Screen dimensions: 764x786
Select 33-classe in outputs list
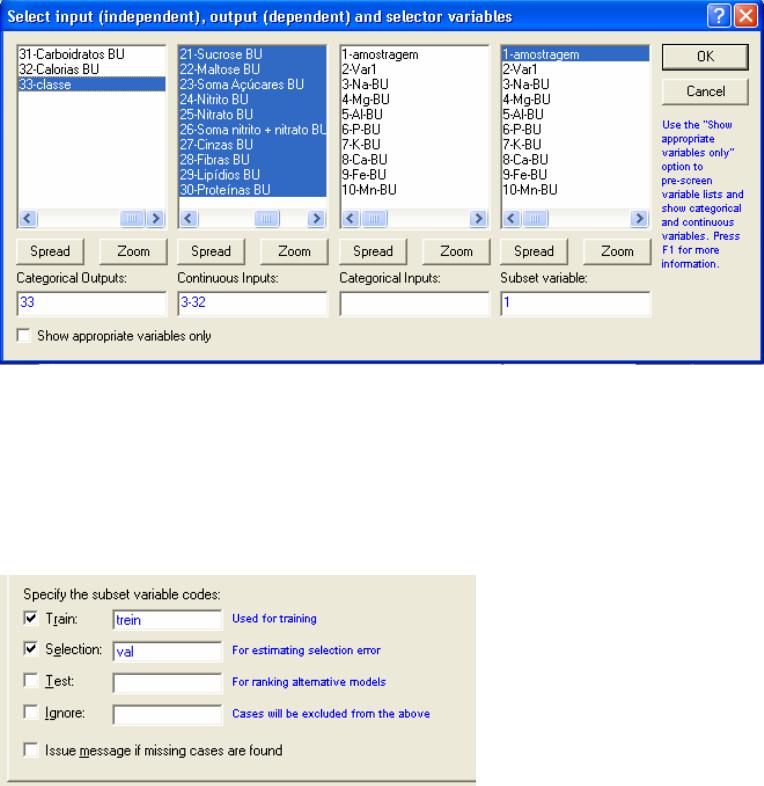pyautogui.click(x=92, y=84)
